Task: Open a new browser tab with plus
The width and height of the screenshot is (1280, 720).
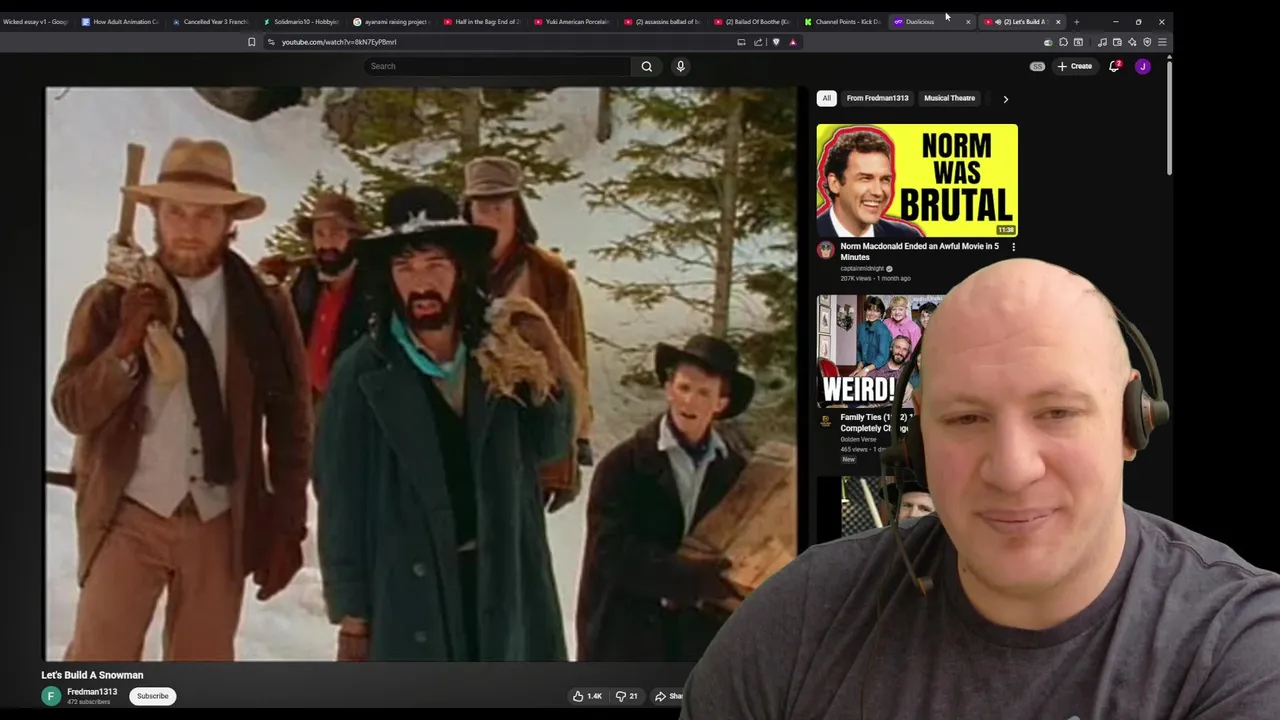Action: coord(1076,21)
